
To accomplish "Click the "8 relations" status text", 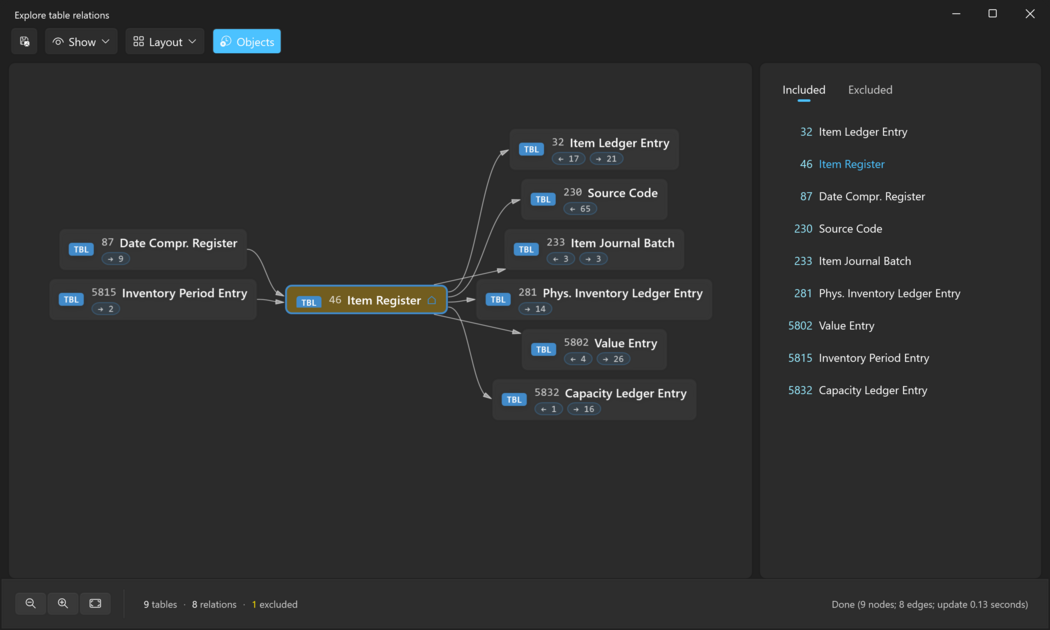I will pyautogui.click(x=214, y=604).
